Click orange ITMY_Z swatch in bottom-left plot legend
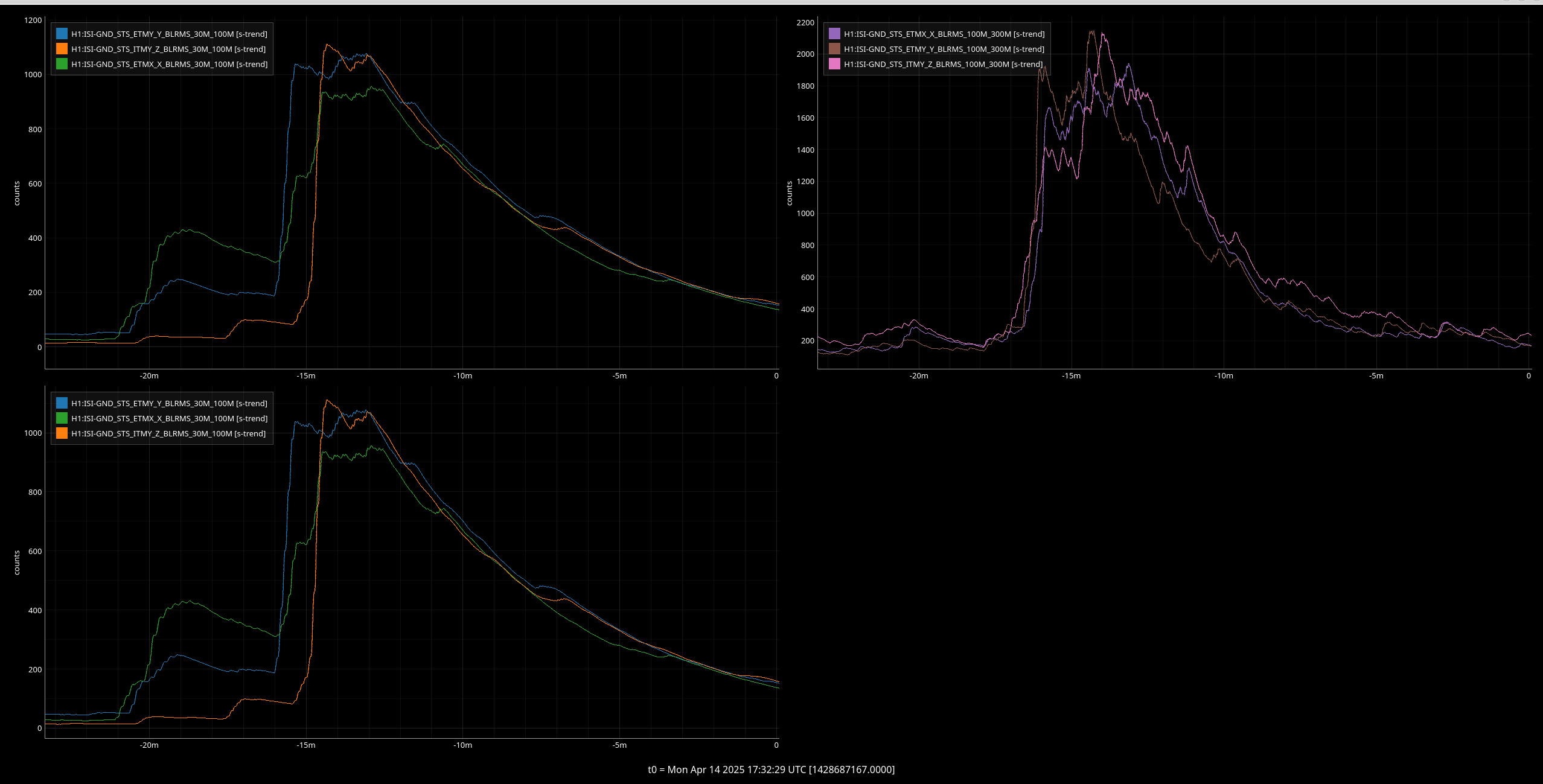 pyautogui.click(x=62, y=433)
